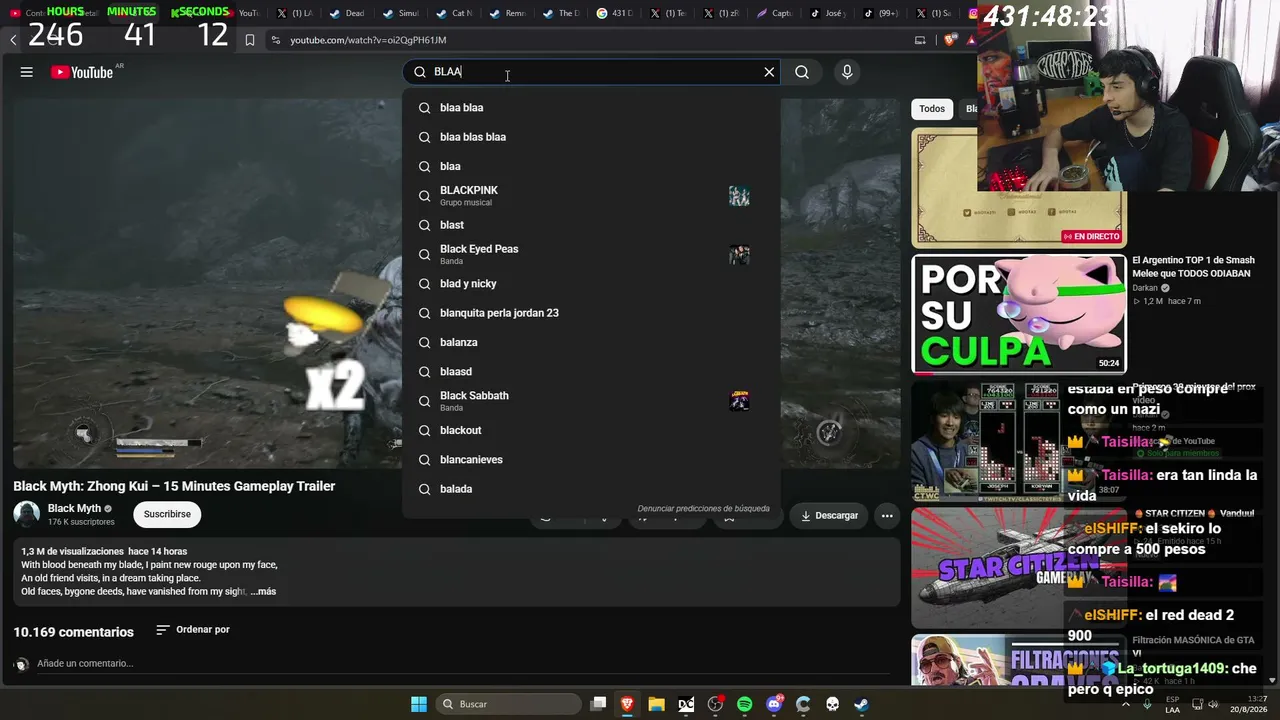
Task: Submit search with the magnifier button
Action: (802, 72)
